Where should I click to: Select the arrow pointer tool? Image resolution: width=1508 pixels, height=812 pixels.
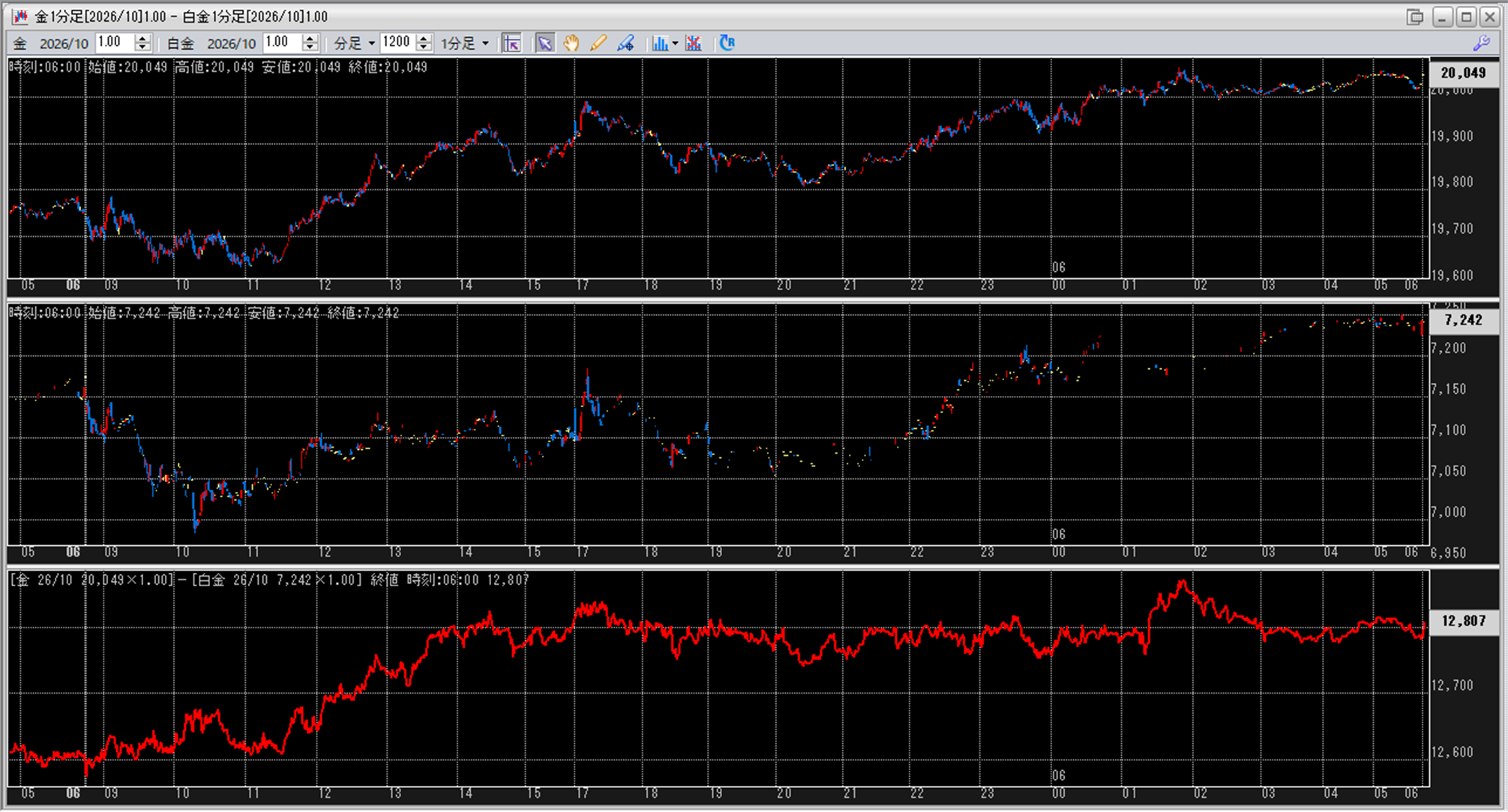click(544, 43)
